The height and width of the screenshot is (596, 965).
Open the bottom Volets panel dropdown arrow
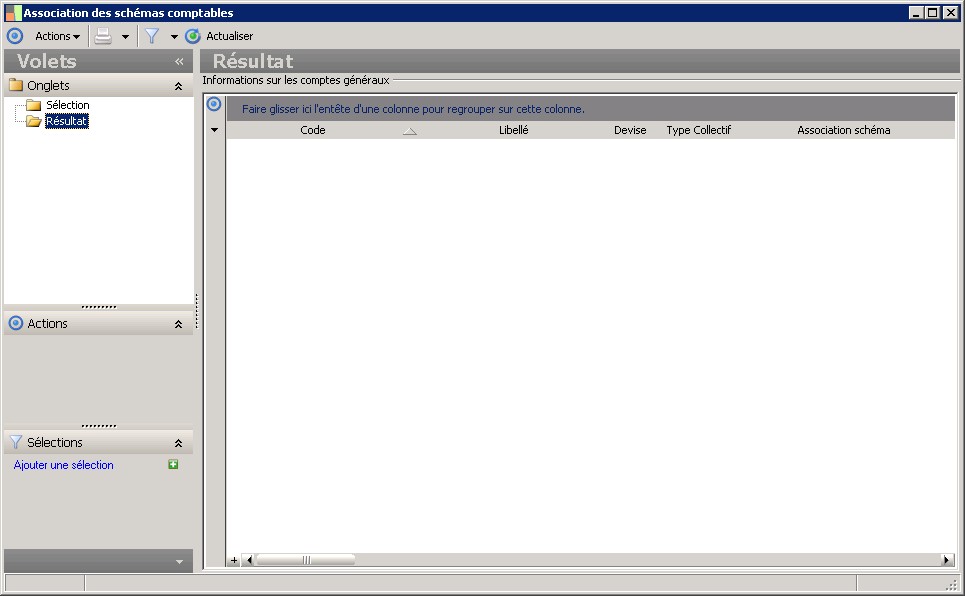pos(179,562)
